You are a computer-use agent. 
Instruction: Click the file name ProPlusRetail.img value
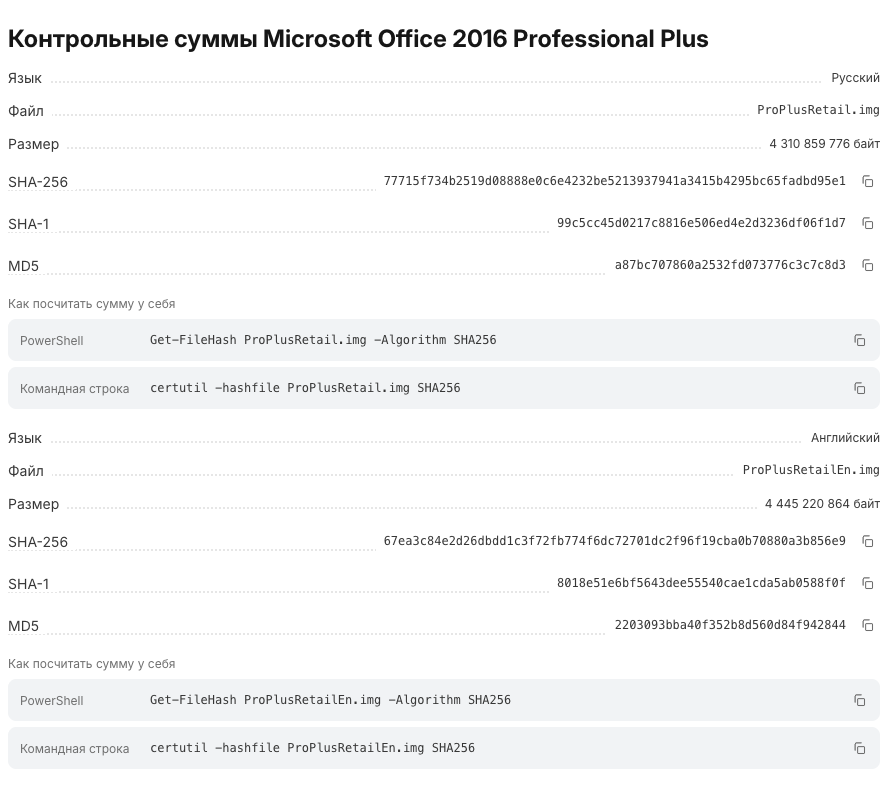818,110
